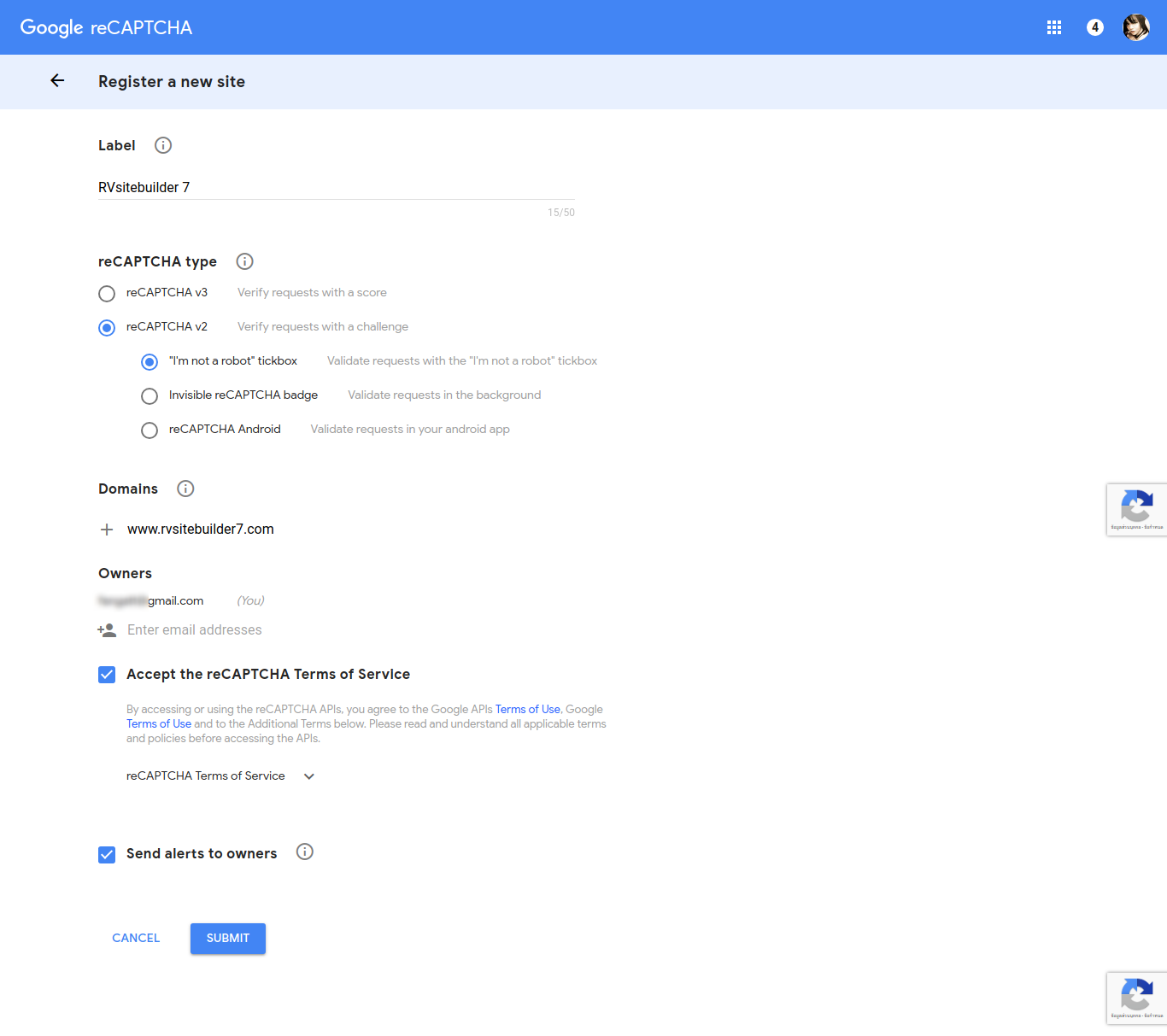Show info about reCAPTCHA type

pos(244,261)
